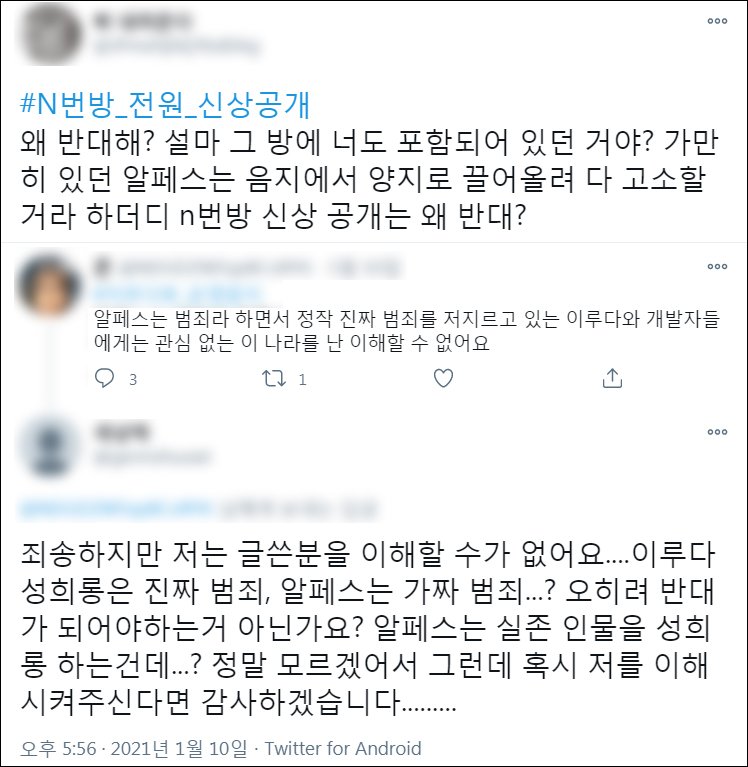Open more options on the bottom tweet
748x767 pixels.
pyautogui.click(x=717, y=432)
